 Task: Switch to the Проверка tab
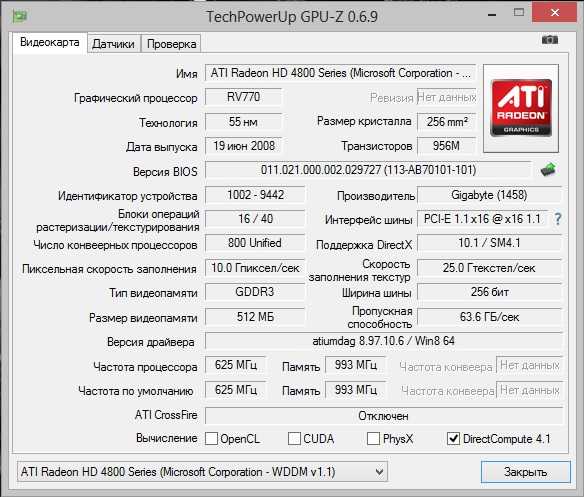click(171, 44)
